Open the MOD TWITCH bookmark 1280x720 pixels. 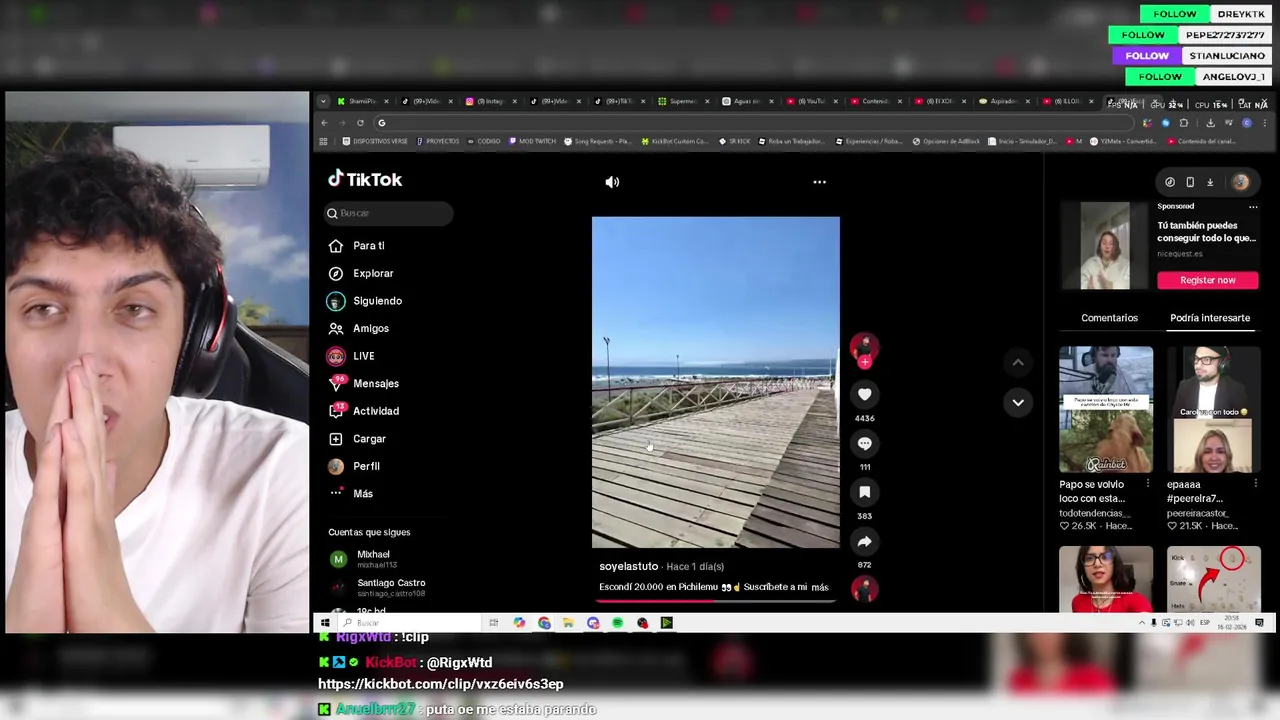532,141
